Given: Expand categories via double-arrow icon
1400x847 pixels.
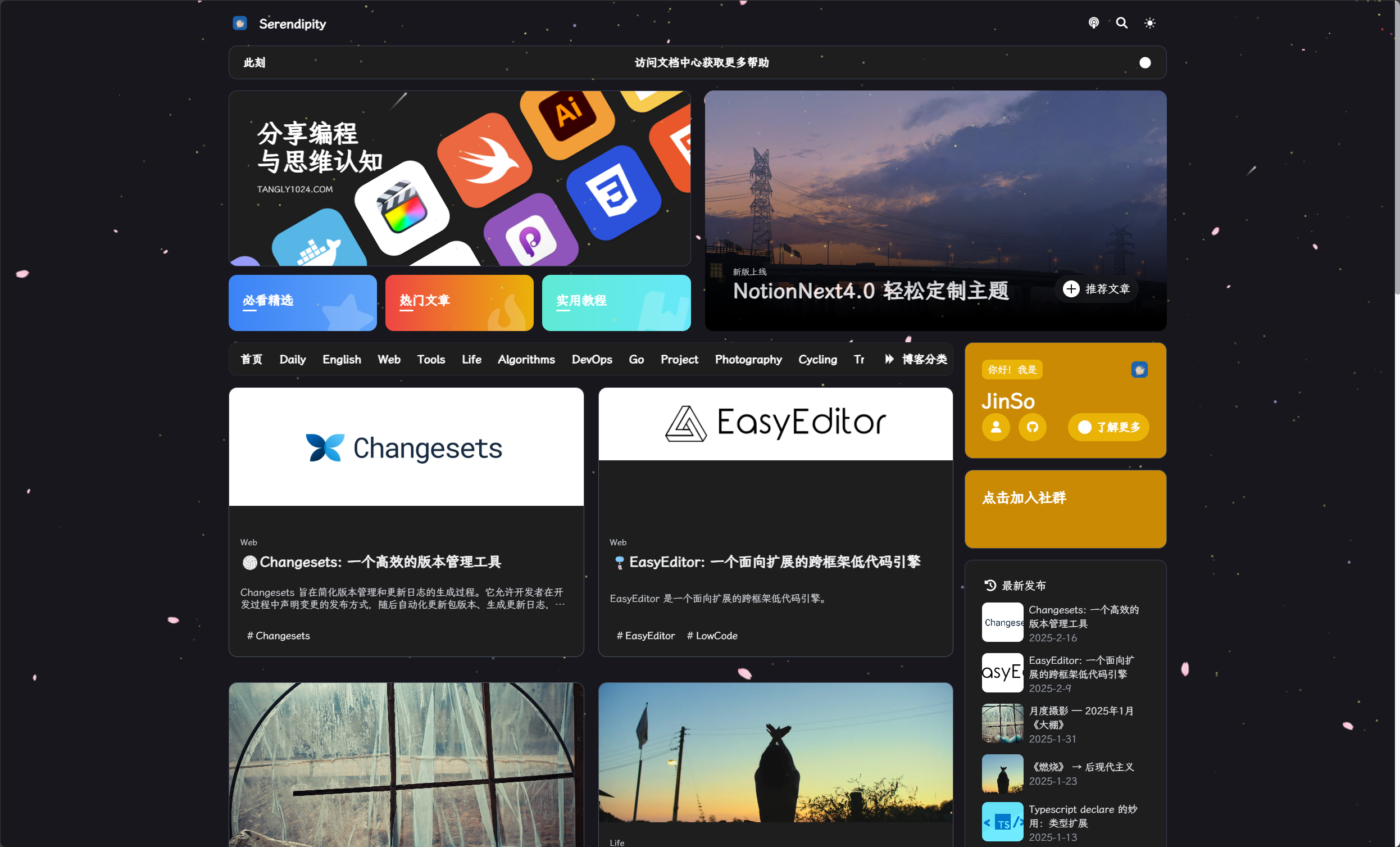Looking at the screenshot, I should coord(889,359).
